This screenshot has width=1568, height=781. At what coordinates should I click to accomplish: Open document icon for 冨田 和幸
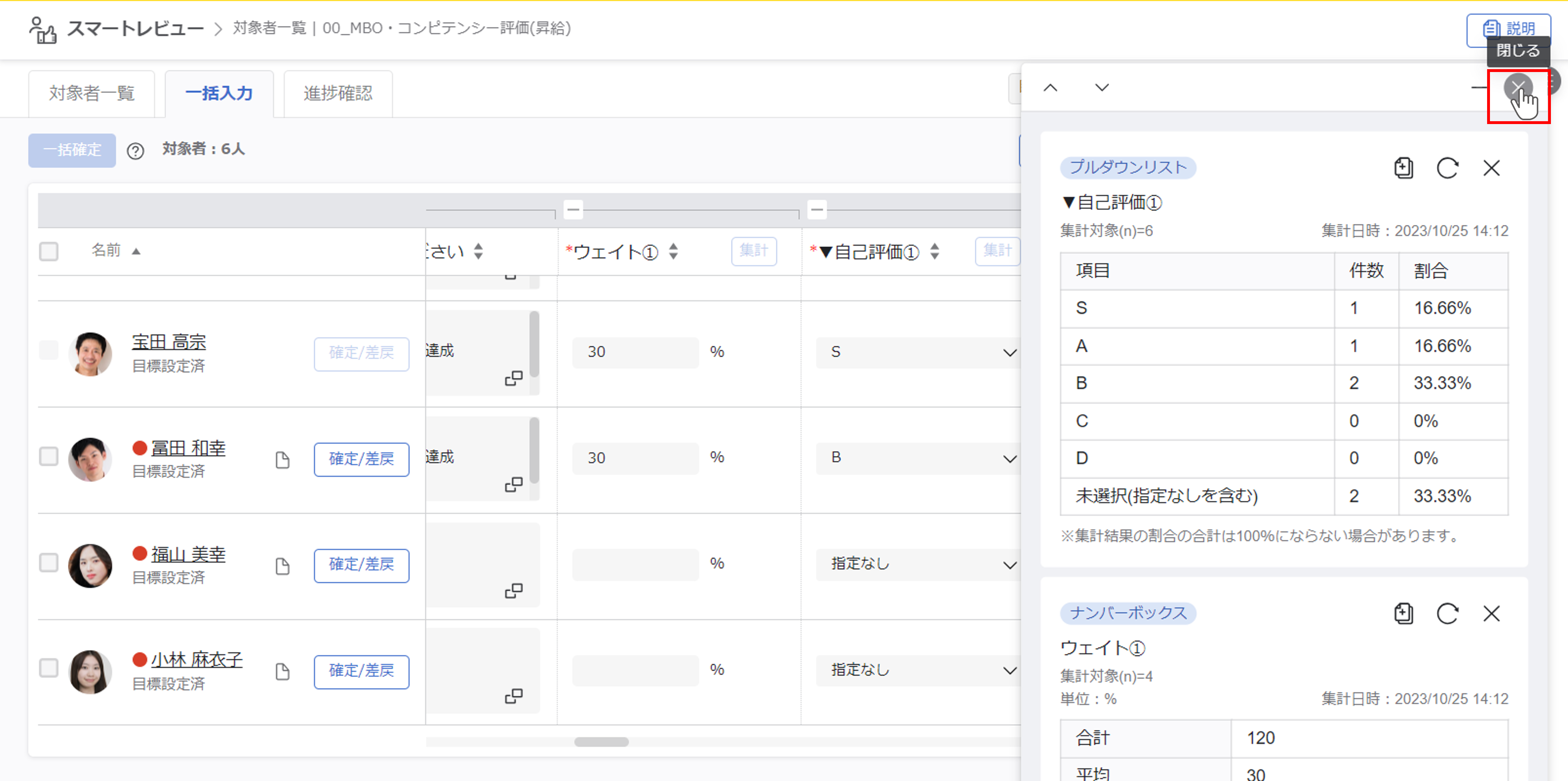tap(282, 459)
